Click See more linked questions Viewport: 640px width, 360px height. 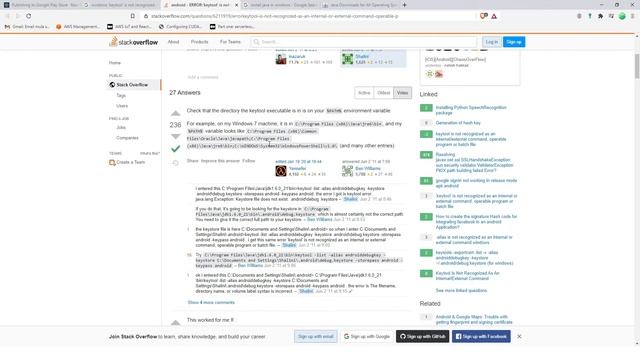pos(461,291)
